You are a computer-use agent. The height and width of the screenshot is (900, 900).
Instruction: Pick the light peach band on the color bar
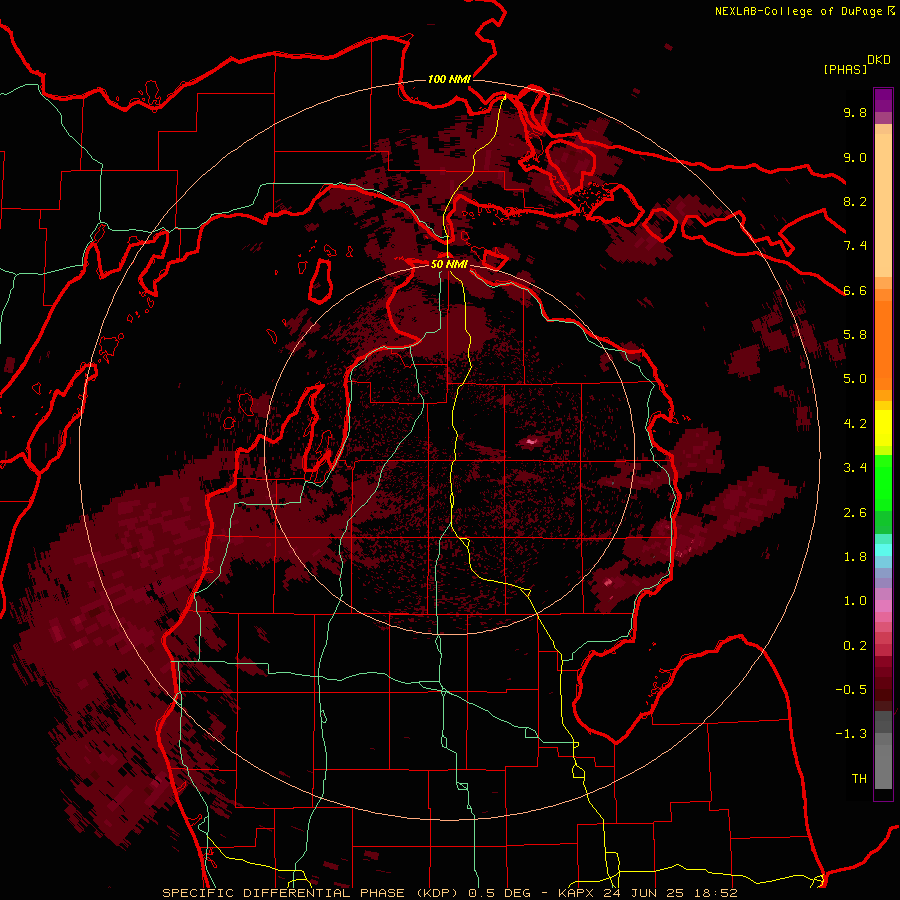[x=883, y=207]
